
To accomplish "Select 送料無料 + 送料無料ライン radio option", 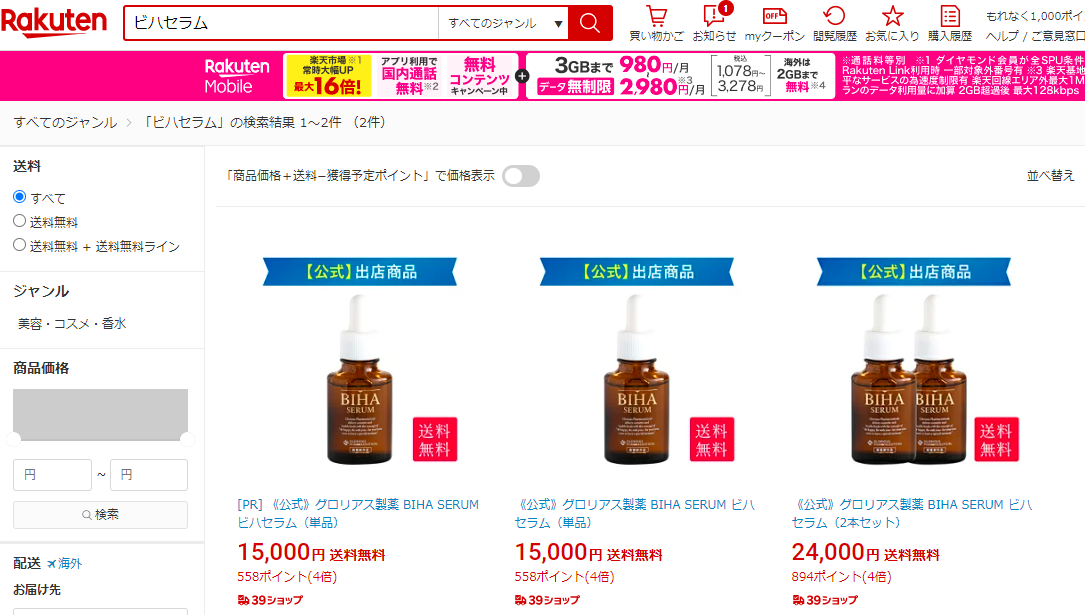I will click(x=19, y=245).
